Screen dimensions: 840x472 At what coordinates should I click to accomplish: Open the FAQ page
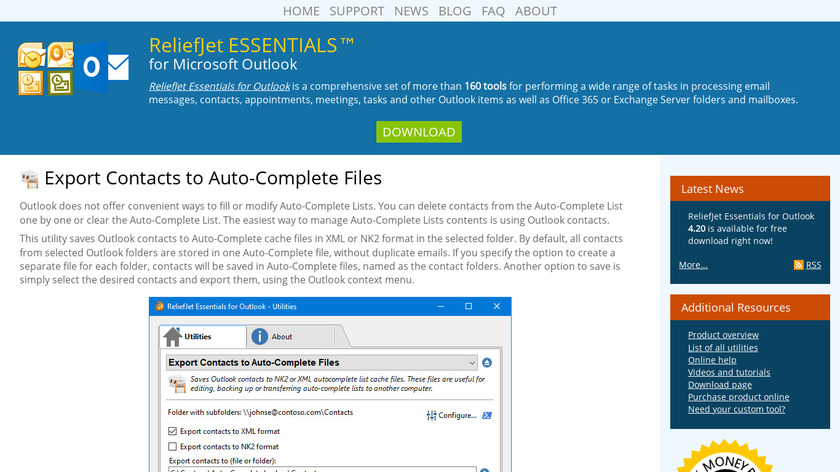493,11
